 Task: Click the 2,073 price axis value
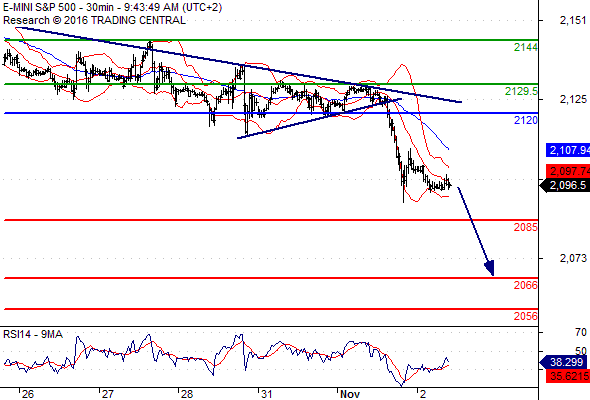point(573,258)
